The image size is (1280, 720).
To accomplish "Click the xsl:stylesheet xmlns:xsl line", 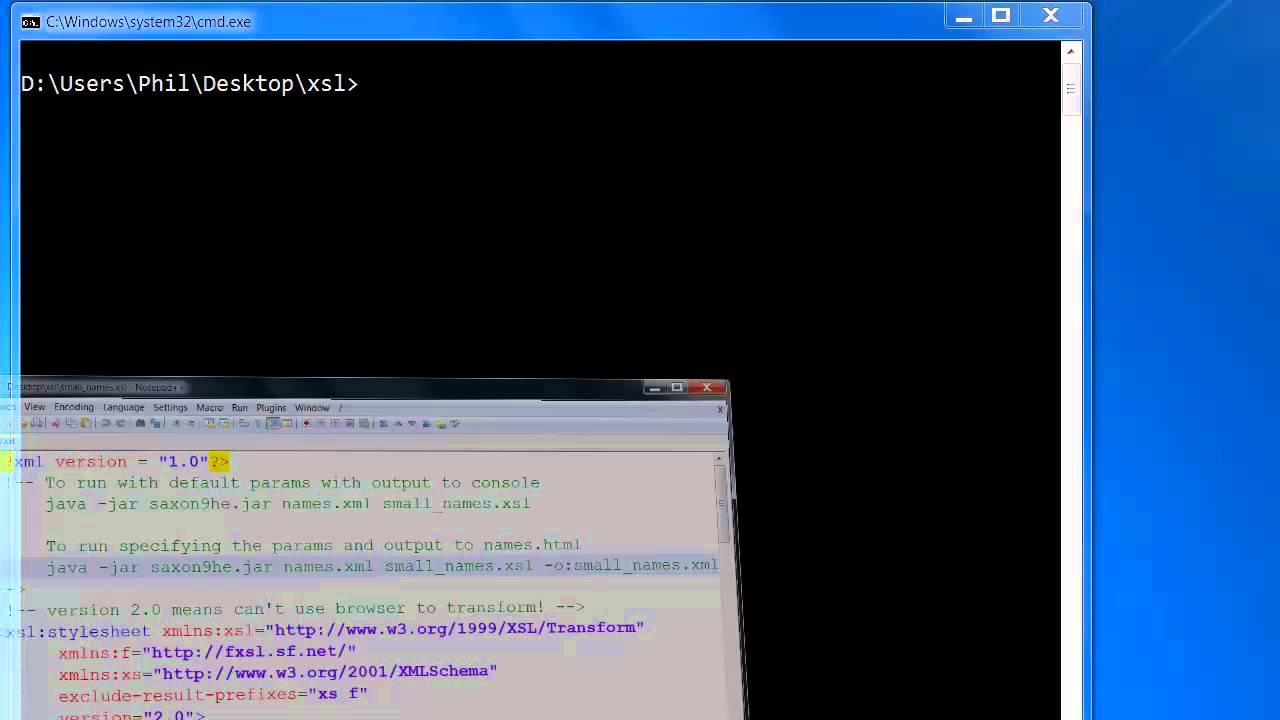I will tap(322, 628).
